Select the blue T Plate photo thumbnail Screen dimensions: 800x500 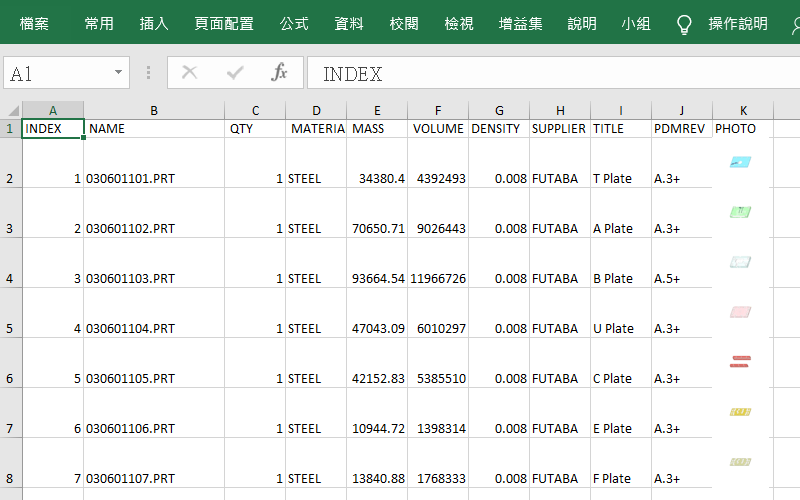[x=741, y=161]
